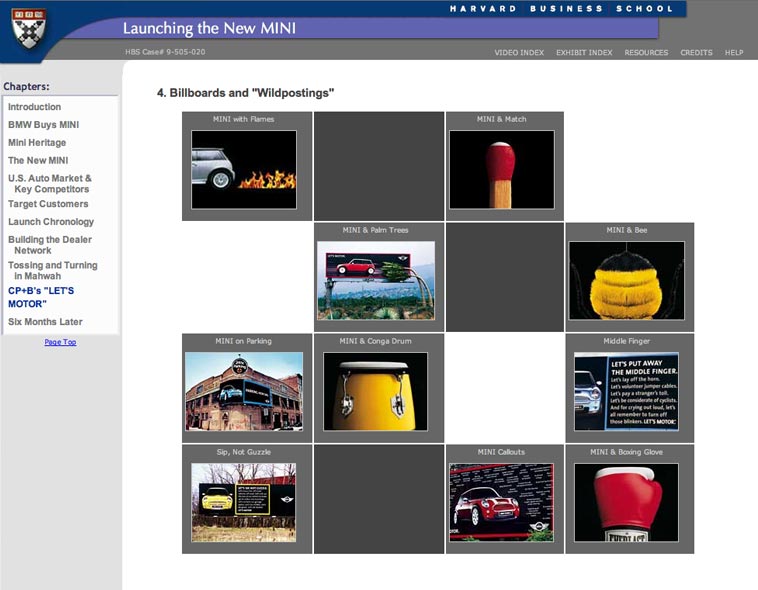Go to Exhibit Index
758x590 pixels.
(x=584, y=52)
